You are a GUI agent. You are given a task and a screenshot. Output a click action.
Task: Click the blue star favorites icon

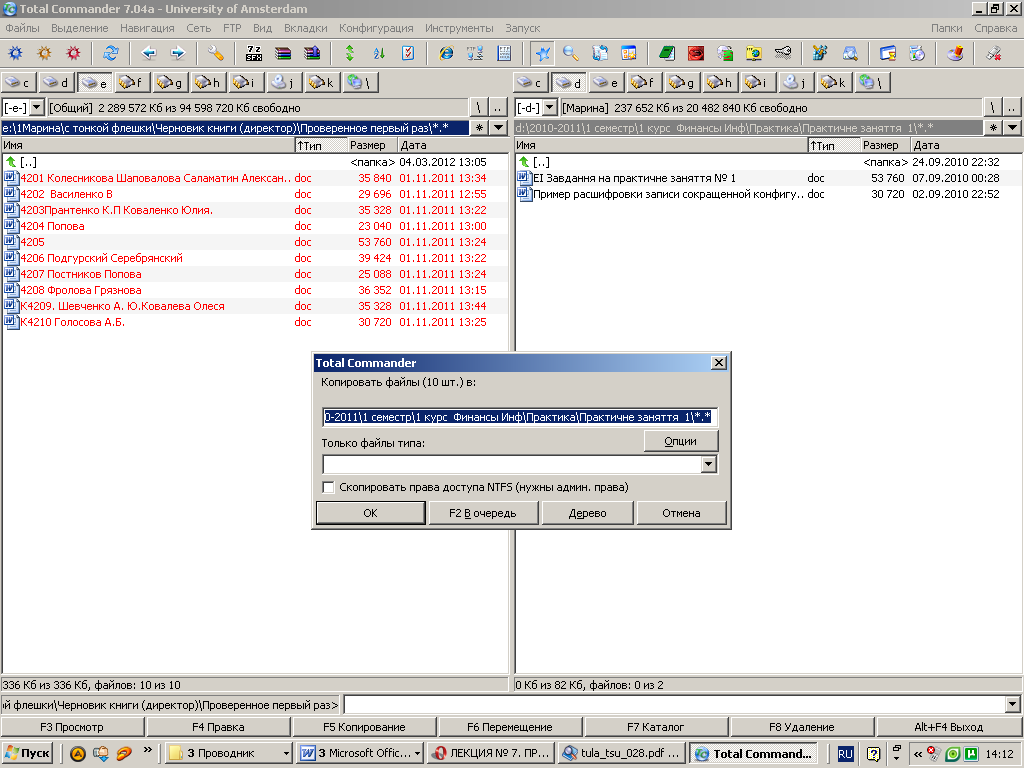[542, 54]
